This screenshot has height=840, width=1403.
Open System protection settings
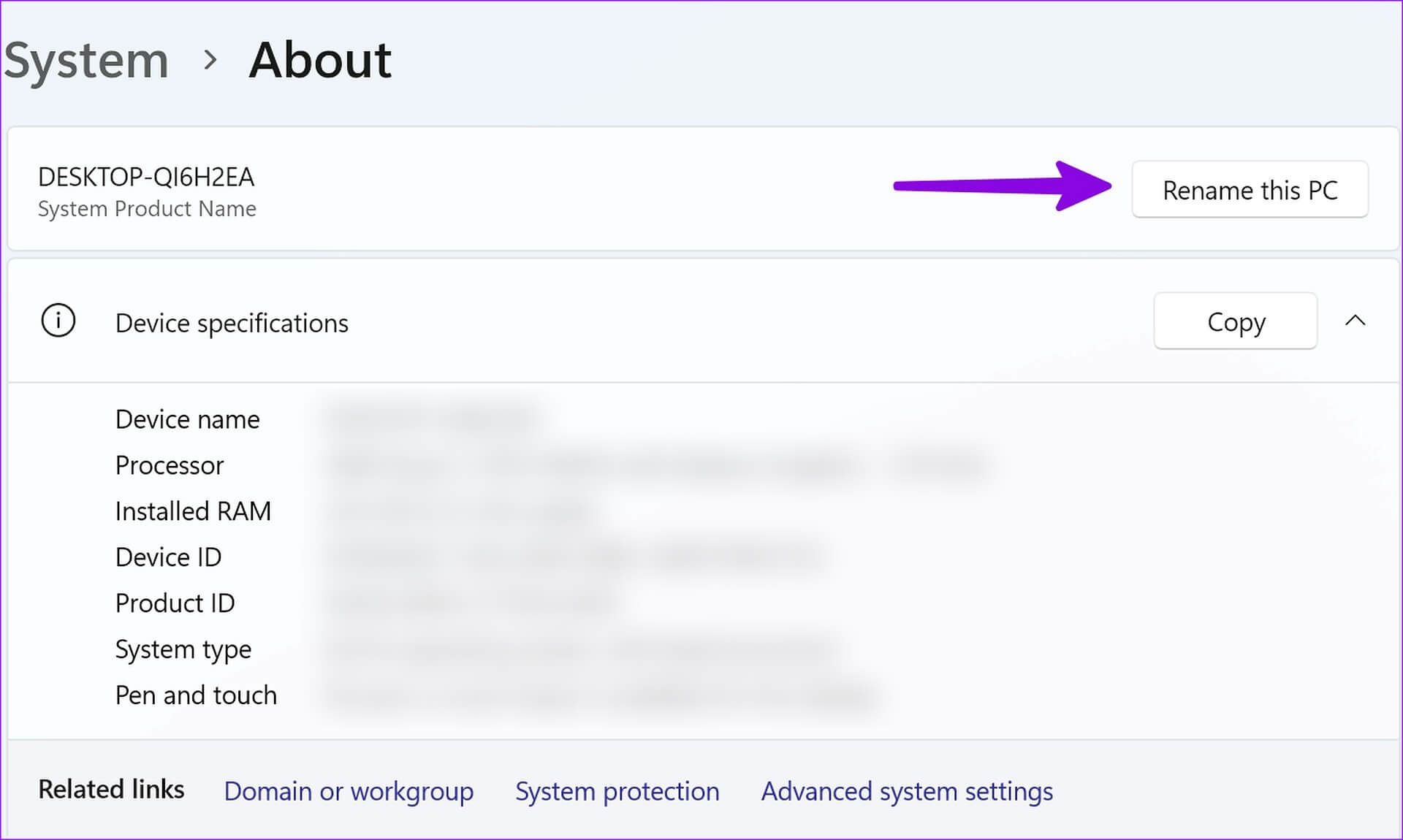(617, 790)
